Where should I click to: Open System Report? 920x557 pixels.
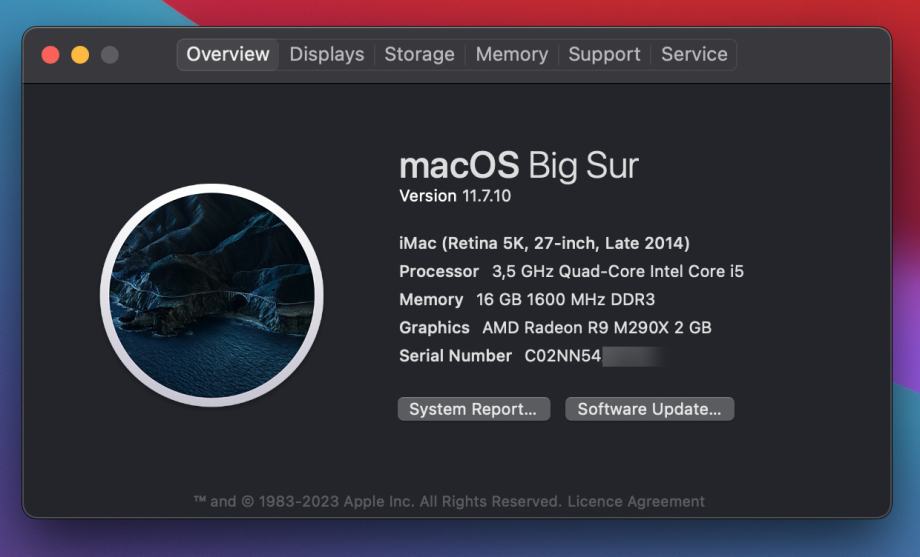473,409
